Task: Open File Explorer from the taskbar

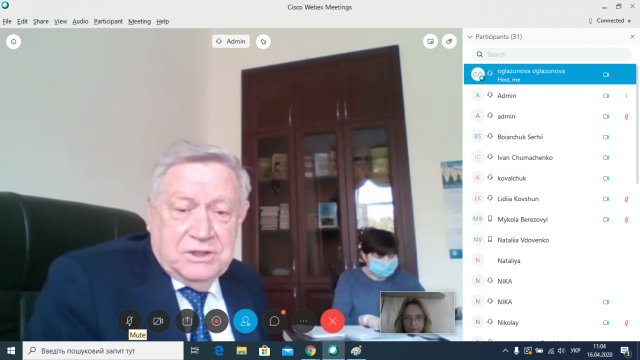Action: click(x=242, y=351)
